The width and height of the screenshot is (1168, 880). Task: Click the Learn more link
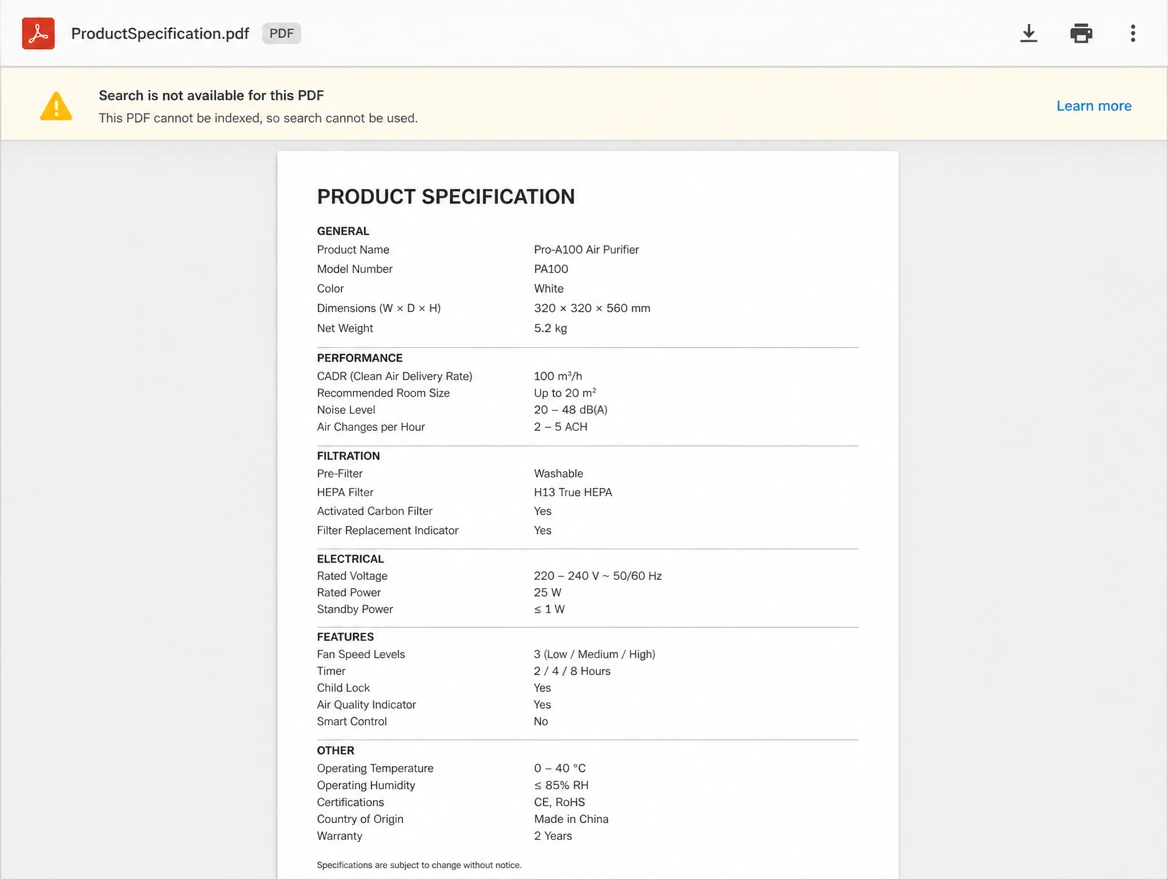pos(1094,106)
